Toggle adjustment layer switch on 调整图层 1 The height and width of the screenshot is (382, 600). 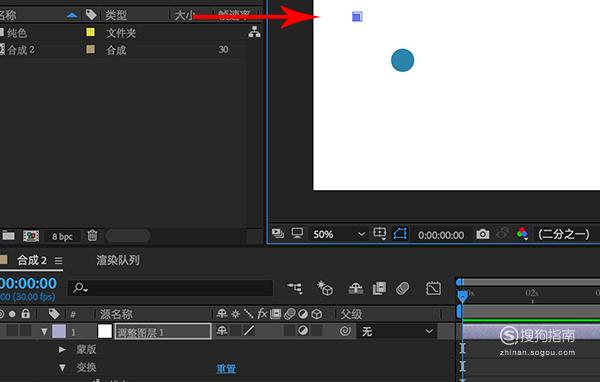303,330
